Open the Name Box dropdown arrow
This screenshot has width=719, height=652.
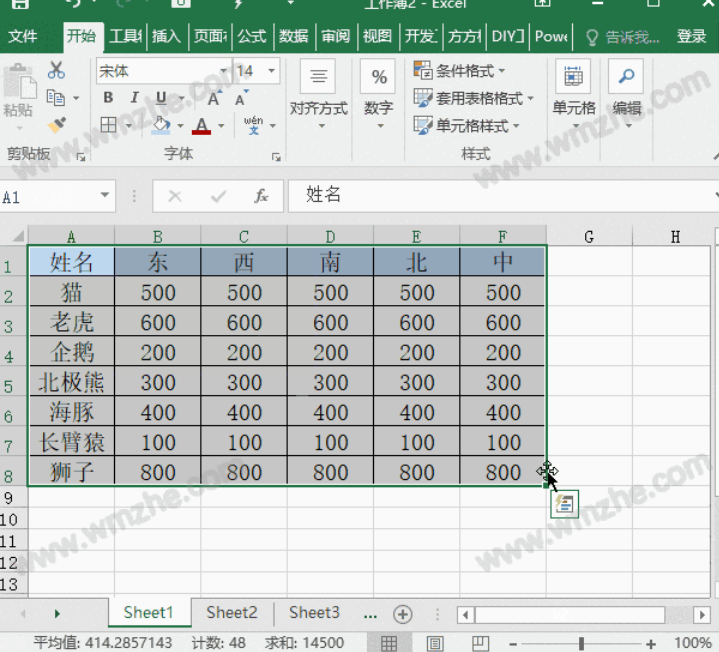(105, 195)
